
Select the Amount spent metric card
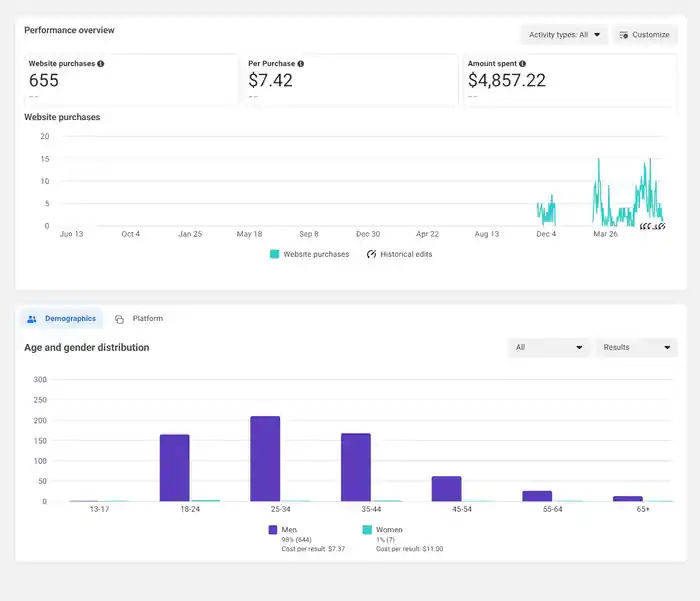(x=571, y=80)
